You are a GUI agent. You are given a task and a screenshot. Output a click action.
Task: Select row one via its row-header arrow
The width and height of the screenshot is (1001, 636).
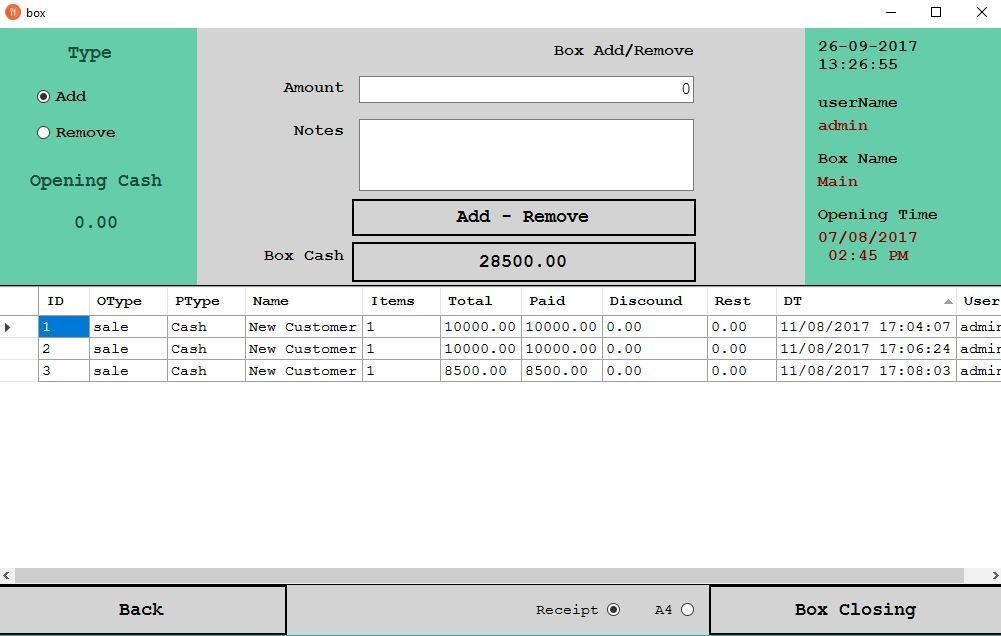tap(8, 327)
